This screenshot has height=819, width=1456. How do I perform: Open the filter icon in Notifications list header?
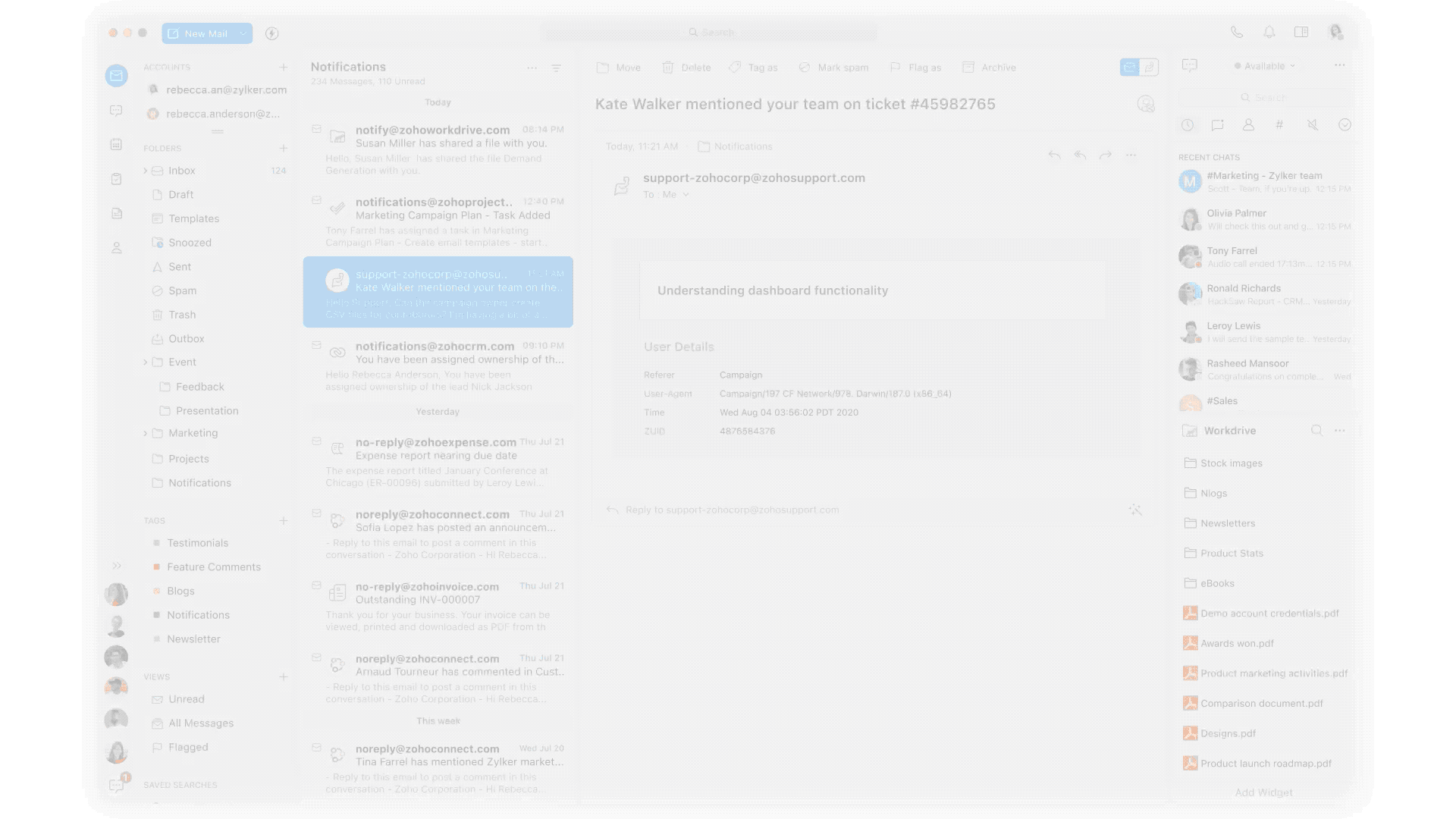556,68
